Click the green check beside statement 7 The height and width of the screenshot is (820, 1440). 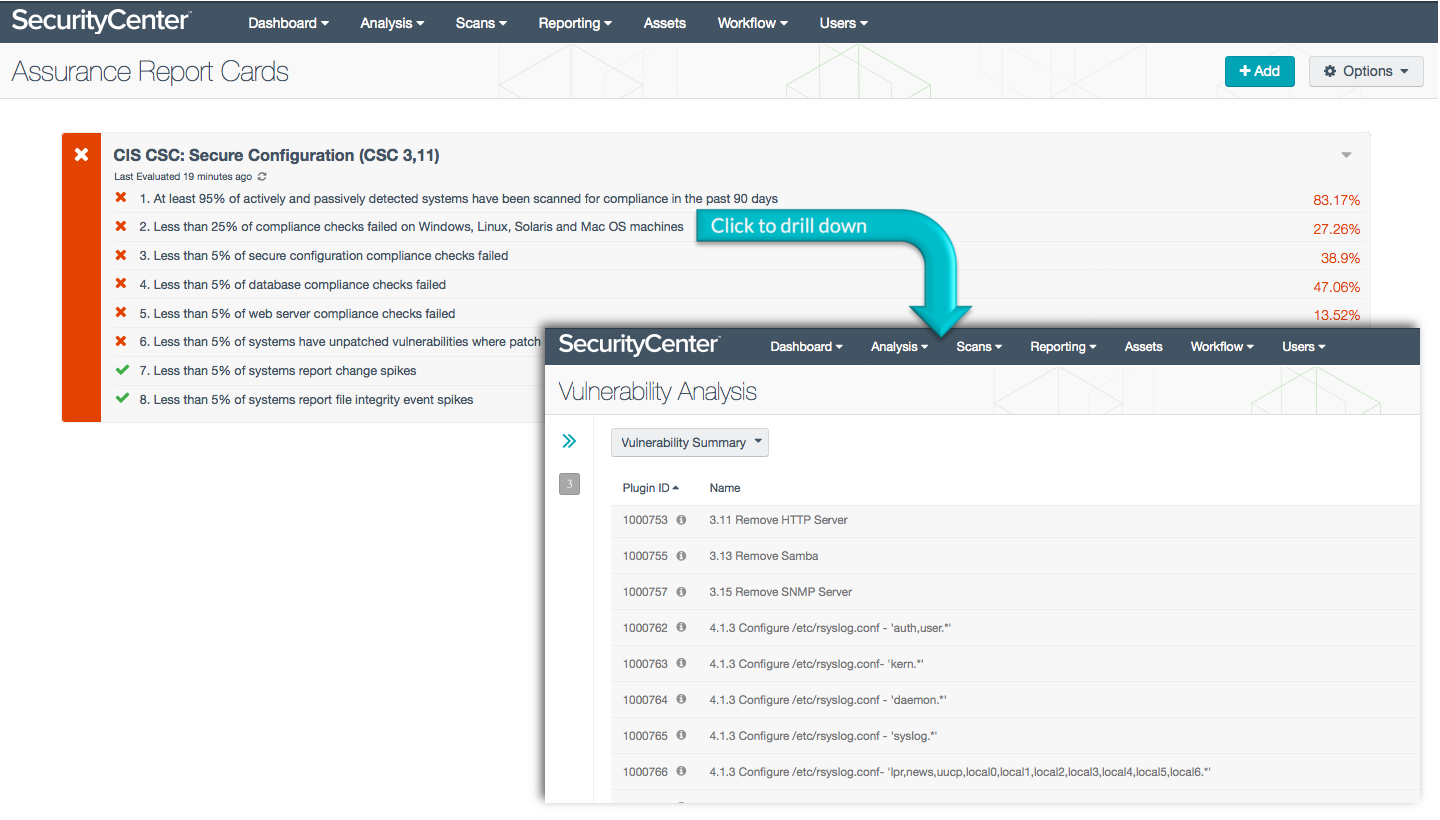(x=122, y=370)
